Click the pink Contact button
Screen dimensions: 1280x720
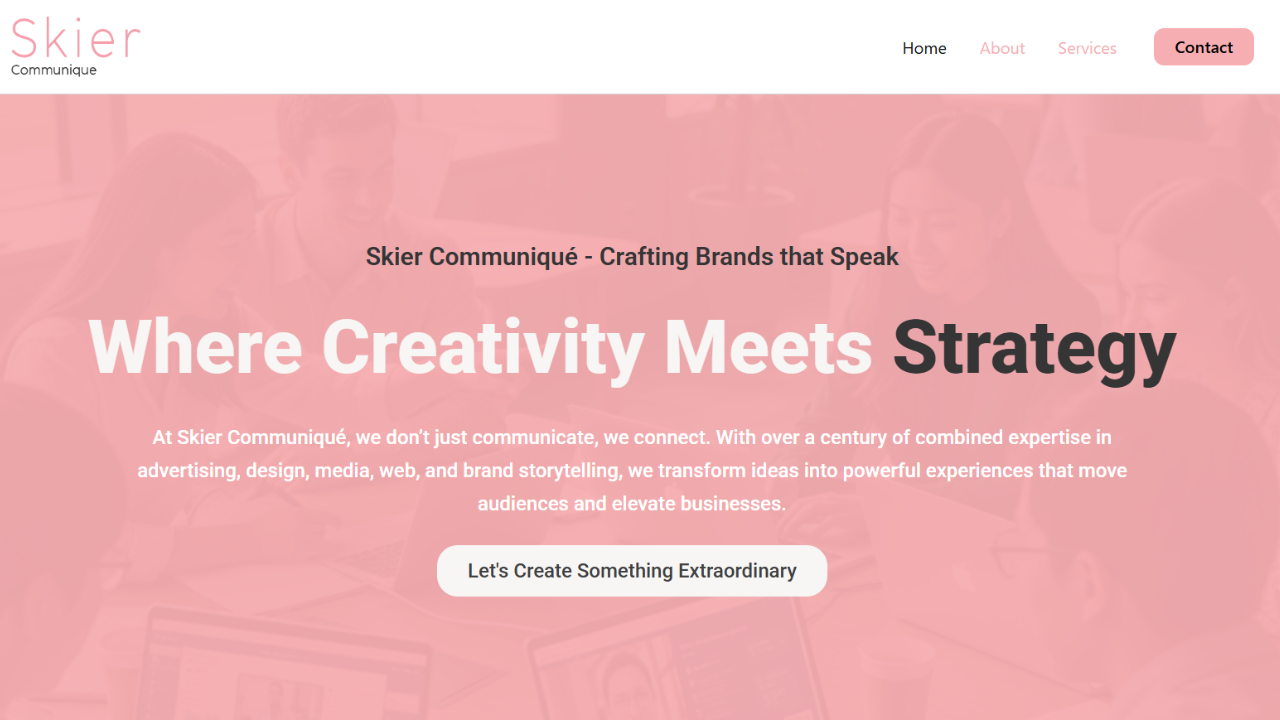[1204, 47]
